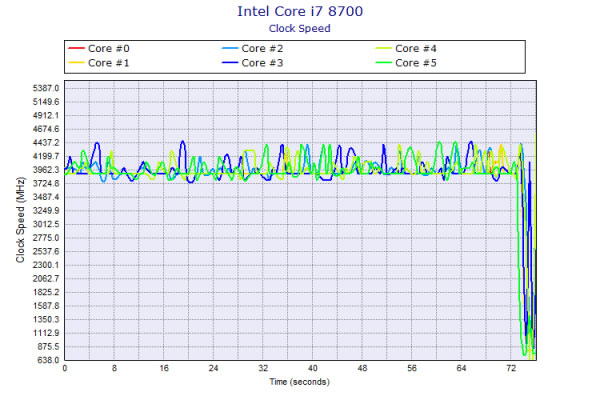Click the 72 time axis tick label
The image size is (600, 400).
pyautogui.click(x=511, y=368)
